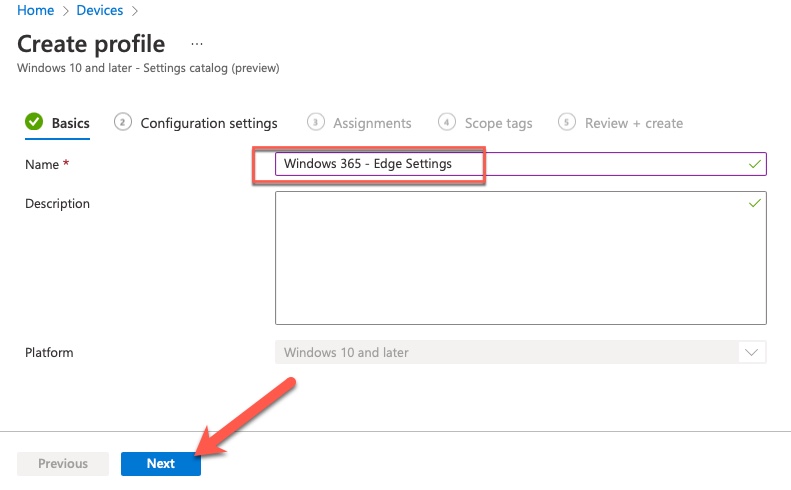The image size is (791, 490).
Task: Navigate to Home breadcrumb link
Action: click(x=35, y=10)
